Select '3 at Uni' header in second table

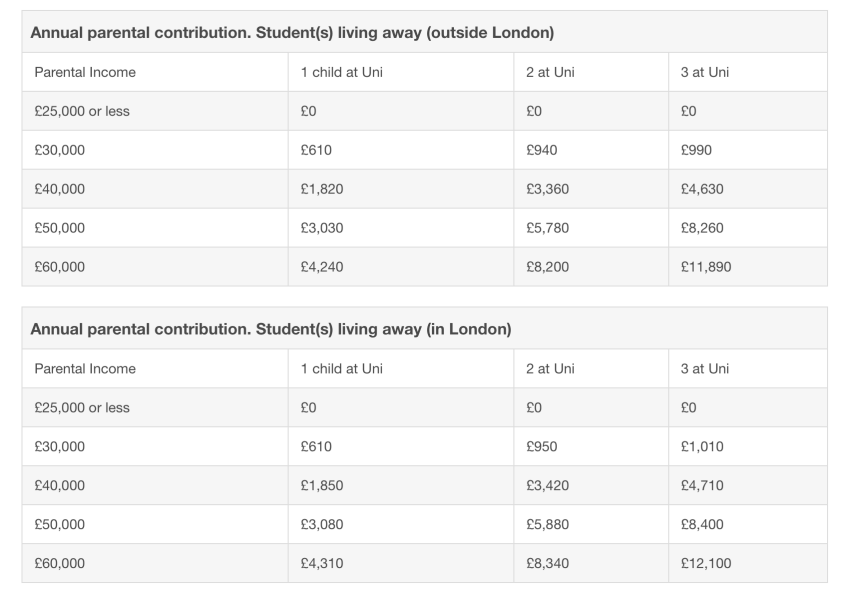704,369
